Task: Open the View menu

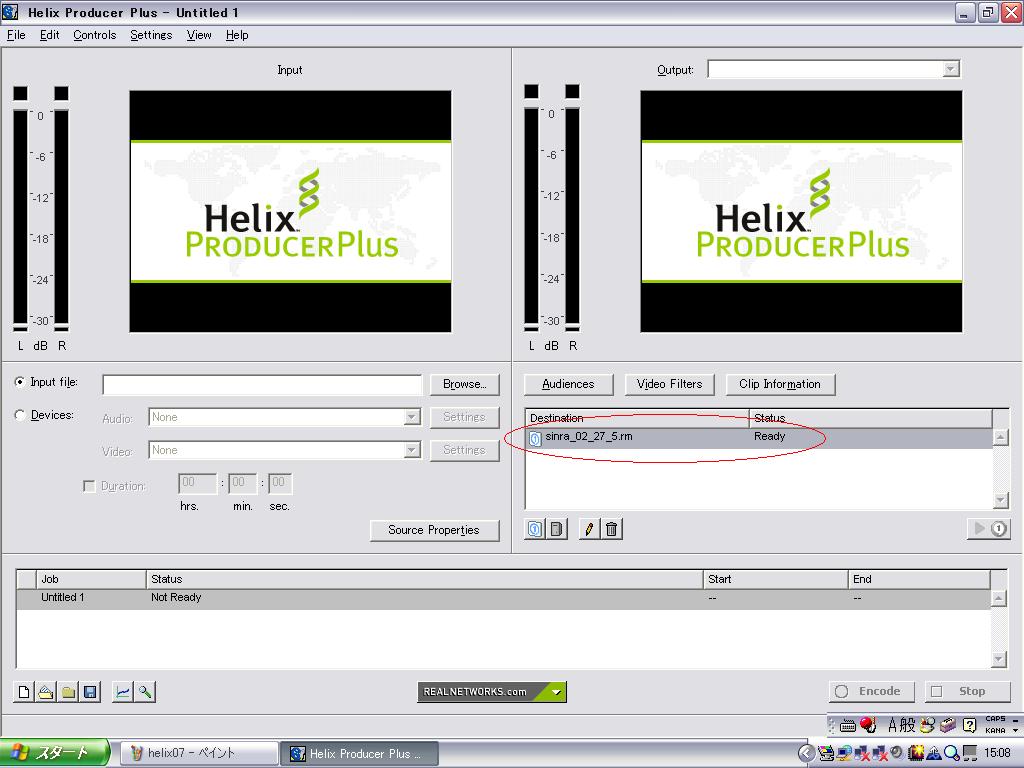Action: click(x=199, y=35)
